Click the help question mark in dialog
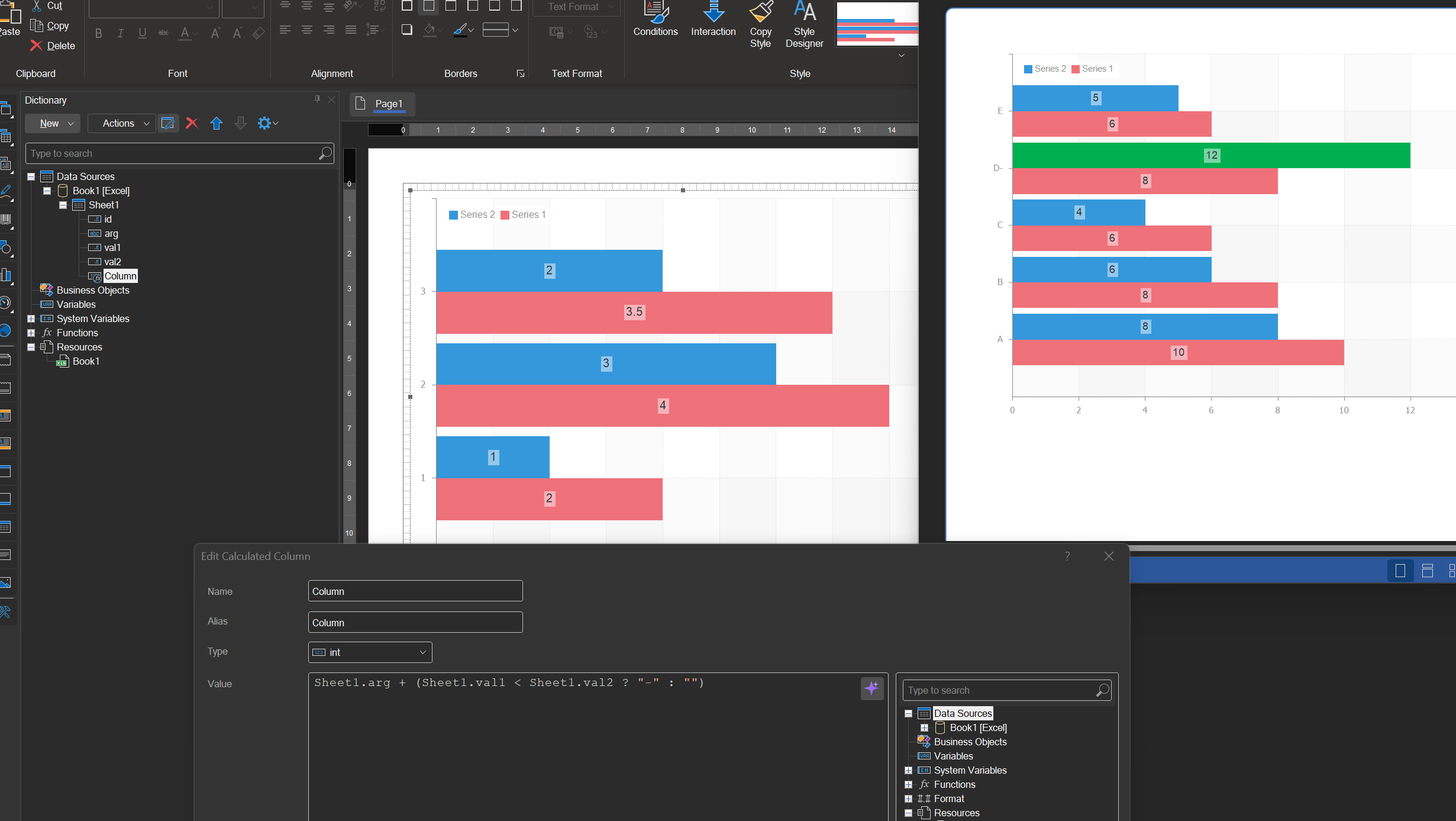This screenshot has width=1456, height=821. [x=1067, y=556]
